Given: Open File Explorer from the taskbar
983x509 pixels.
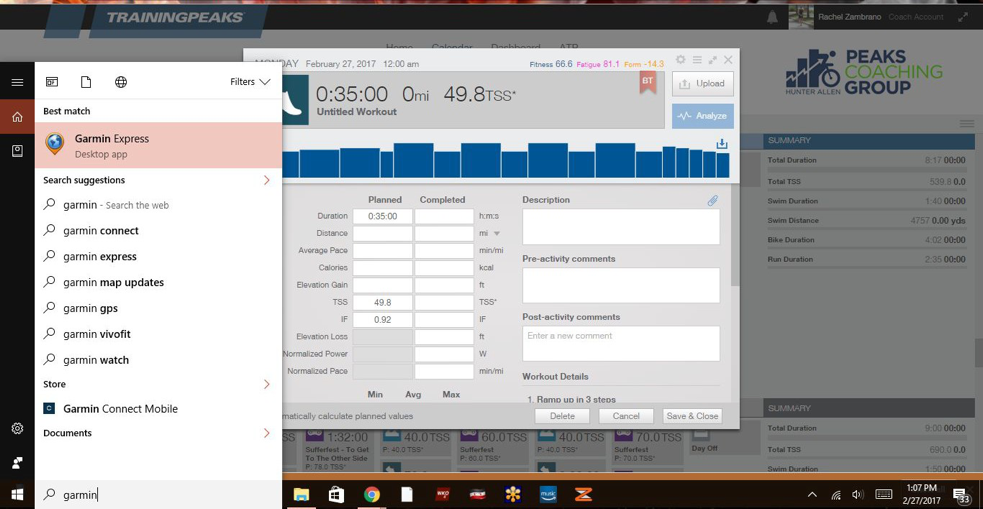Looking at the screenshot, I should (x=302, y=495).
